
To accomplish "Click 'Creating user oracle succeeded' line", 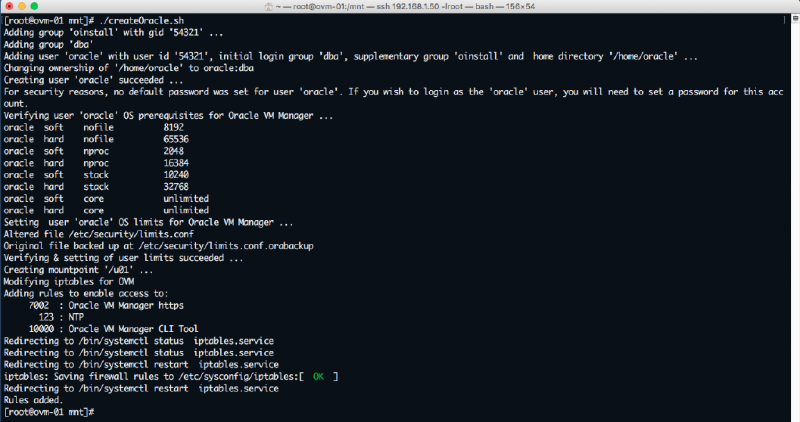I will point(94,79).
